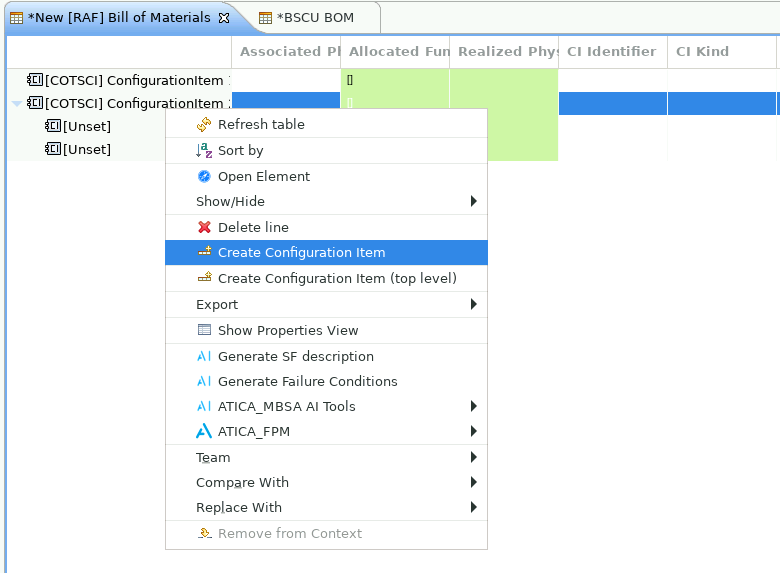Collapse the selected COTSCI ConfigurationItem row
The image size is (780, 573).
[x=16, y=103]
